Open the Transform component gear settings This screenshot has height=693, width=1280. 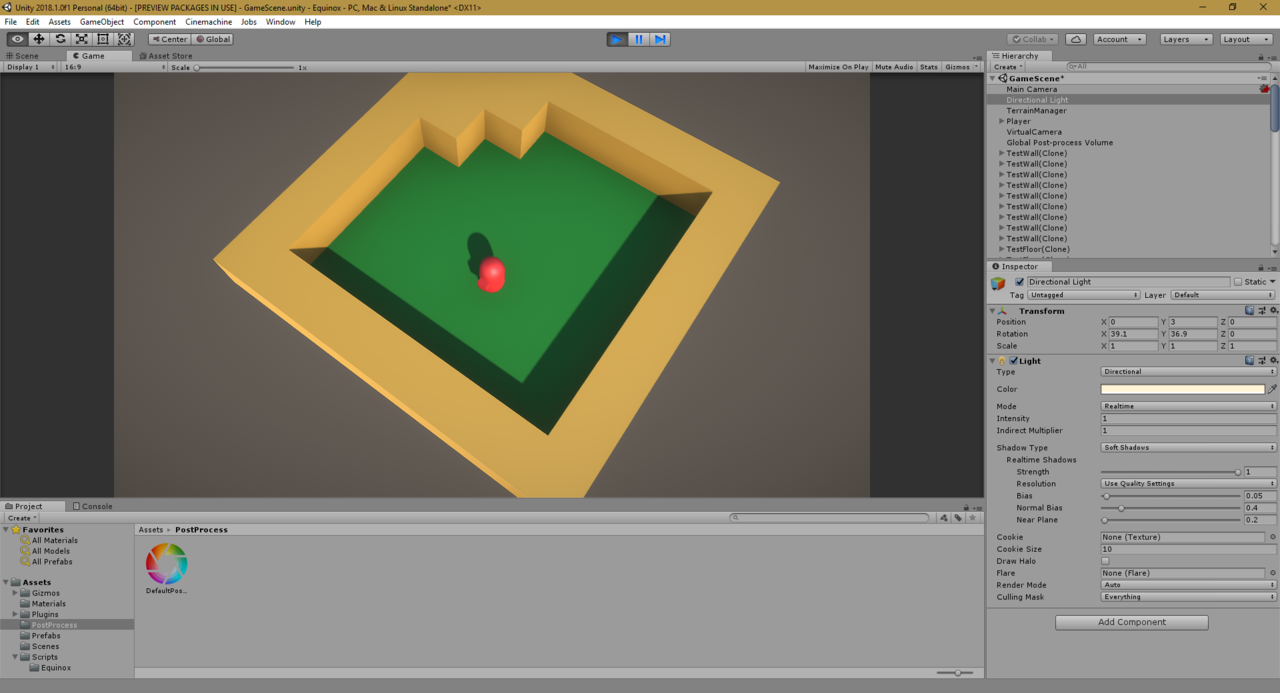pyautogui.click(x=1273, y=311)
